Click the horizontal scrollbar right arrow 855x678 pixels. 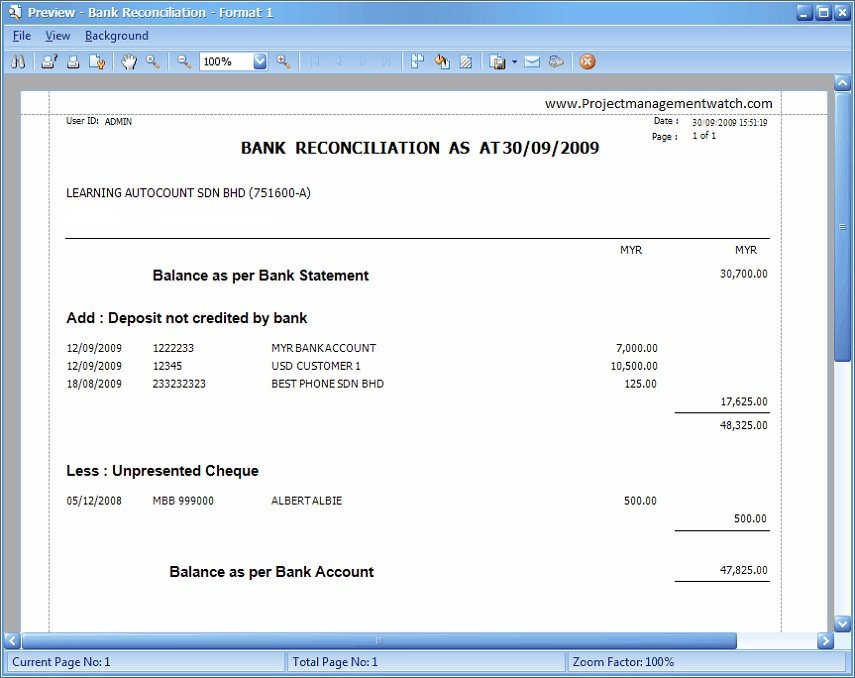pos(826,640)
